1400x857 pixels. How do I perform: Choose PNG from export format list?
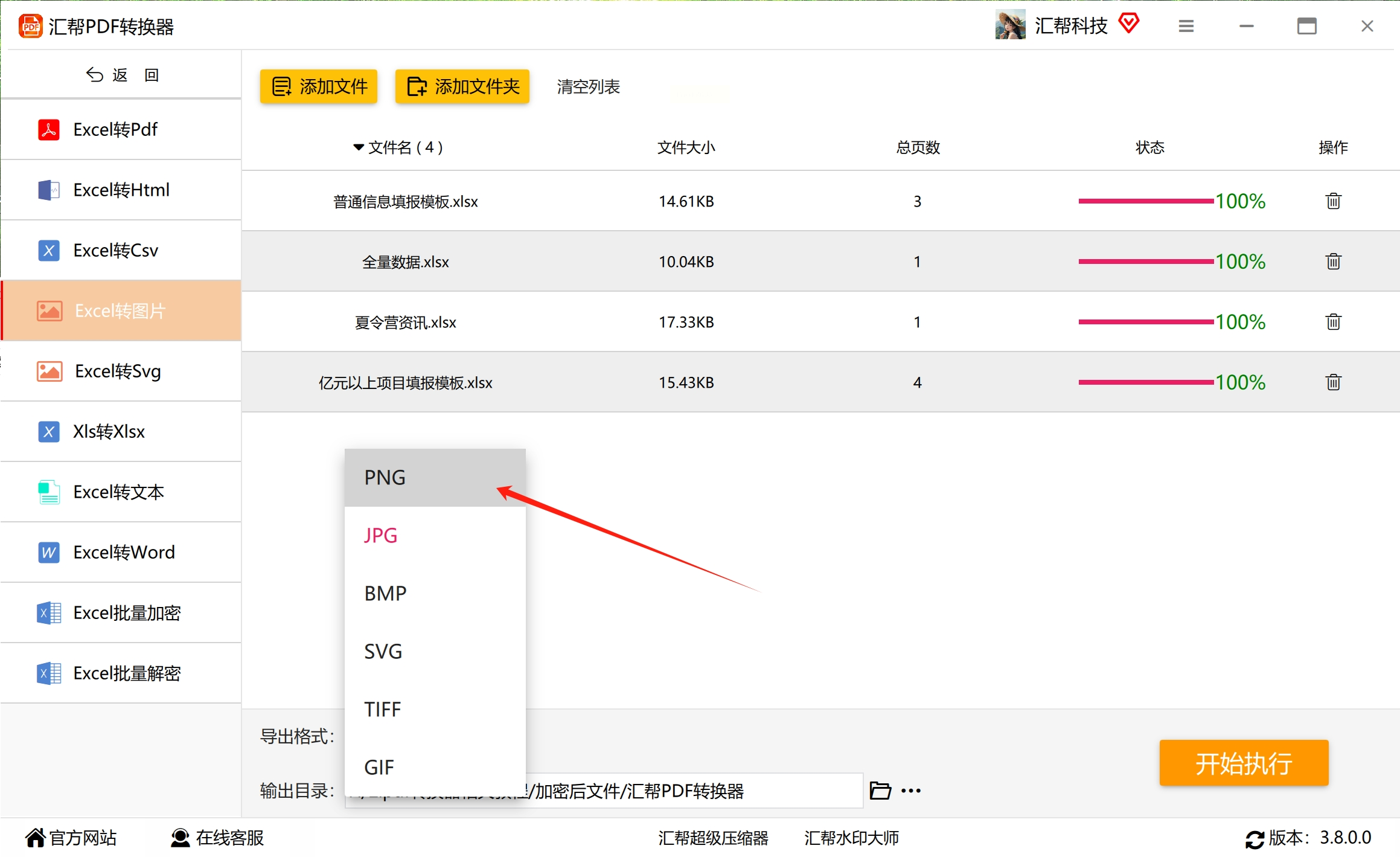(385, 478)
